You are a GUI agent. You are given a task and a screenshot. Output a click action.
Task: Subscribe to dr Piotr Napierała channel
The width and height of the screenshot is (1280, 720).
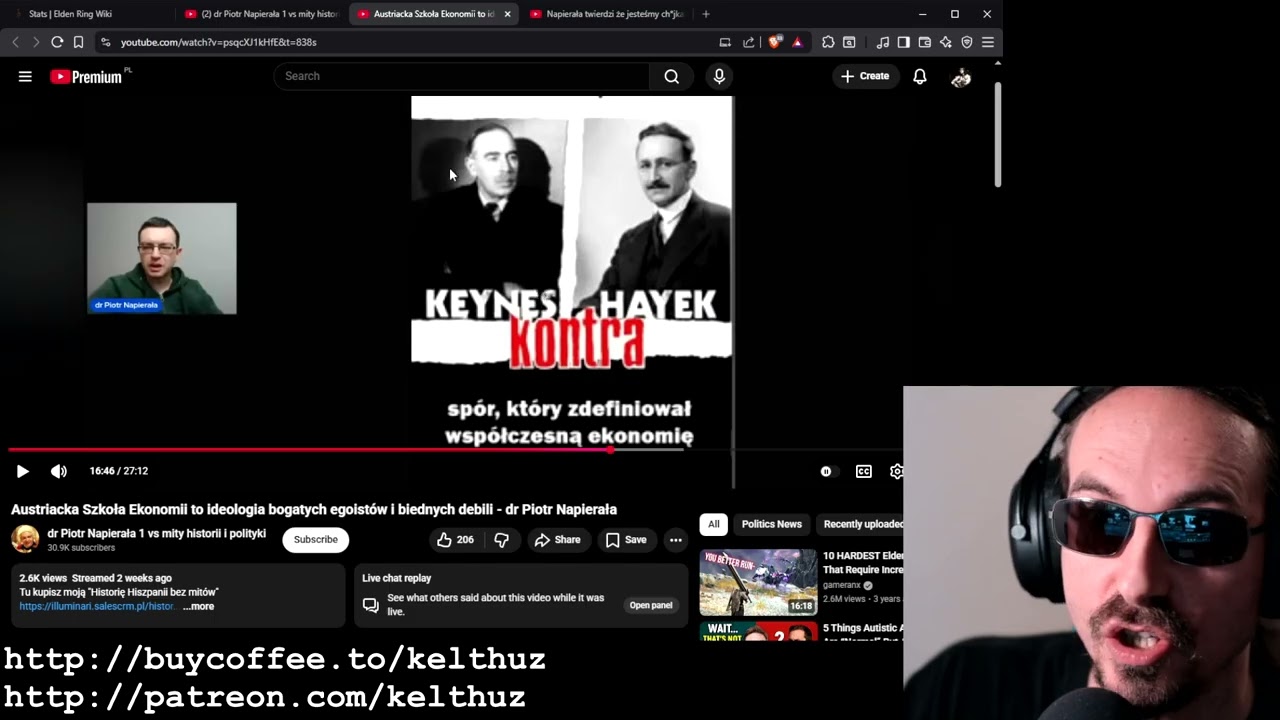click(315, 540)
